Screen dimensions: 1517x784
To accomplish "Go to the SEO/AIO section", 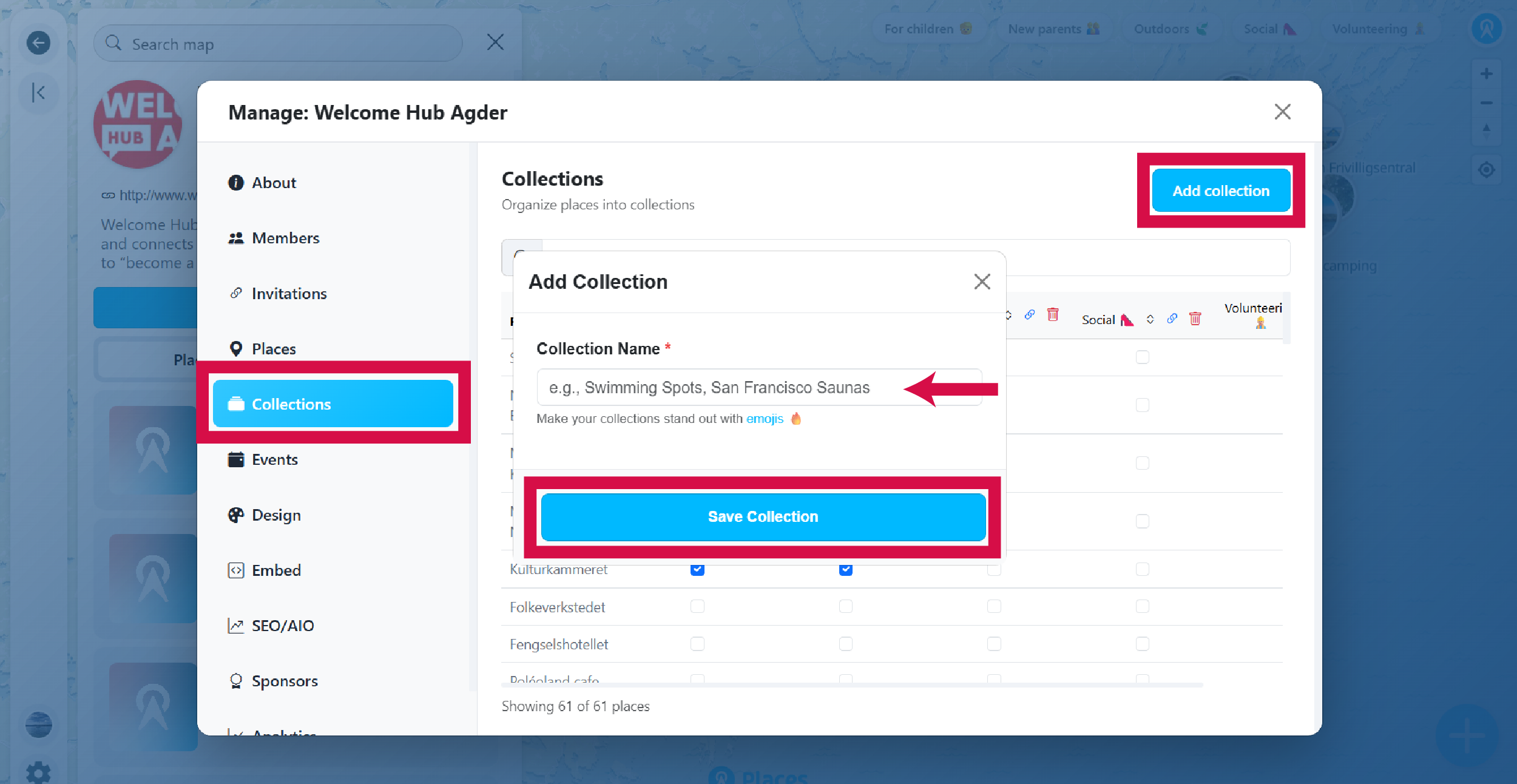I will point(333,626).
